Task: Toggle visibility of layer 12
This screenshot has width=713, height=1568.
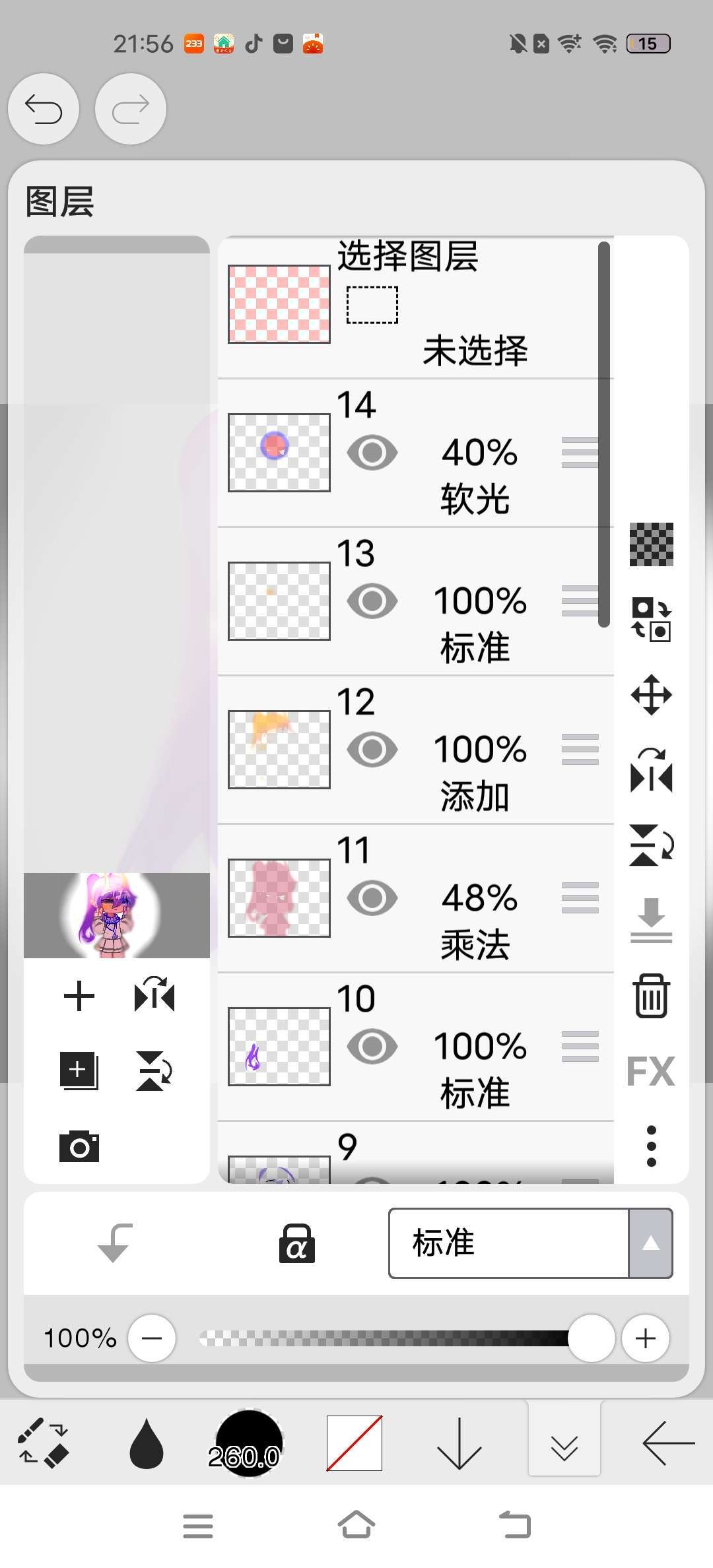Action: click(372, 750)
